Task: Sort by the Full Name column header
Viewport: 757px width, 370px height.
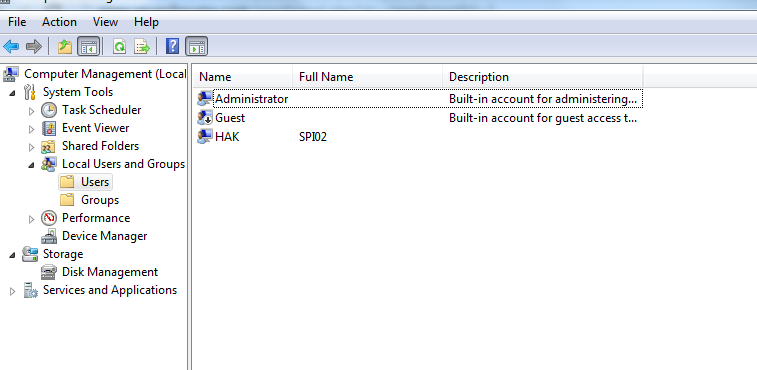Action: (x=367, y=77)
